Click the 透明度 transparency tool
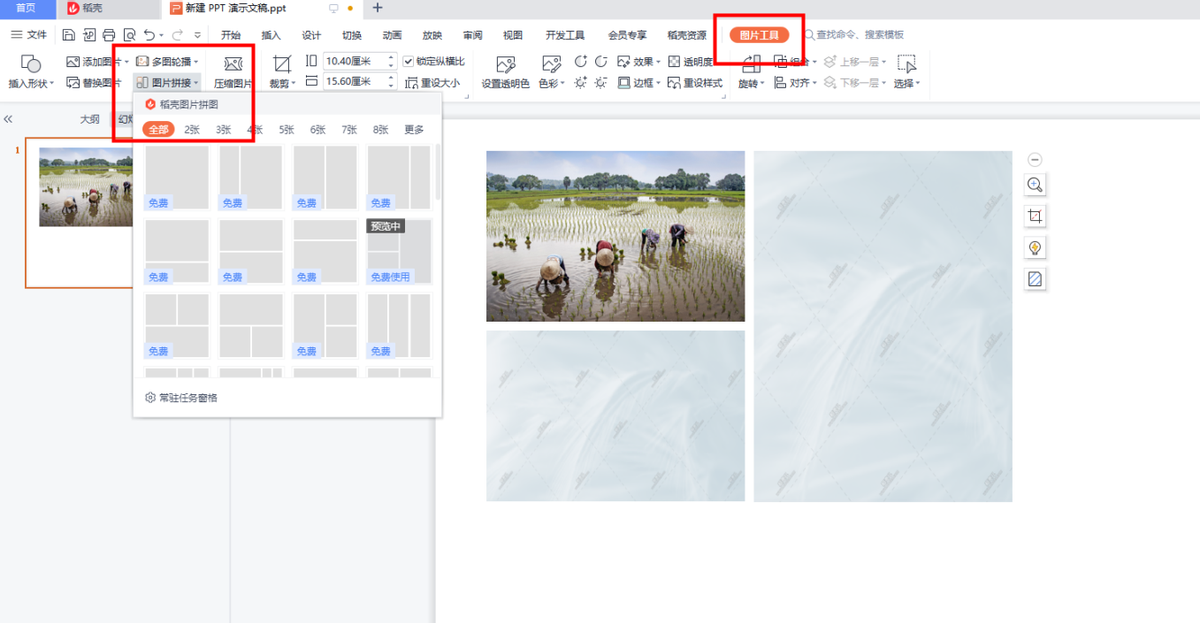The height and width of the screenshot is (623, 1200). coord(691,62)
